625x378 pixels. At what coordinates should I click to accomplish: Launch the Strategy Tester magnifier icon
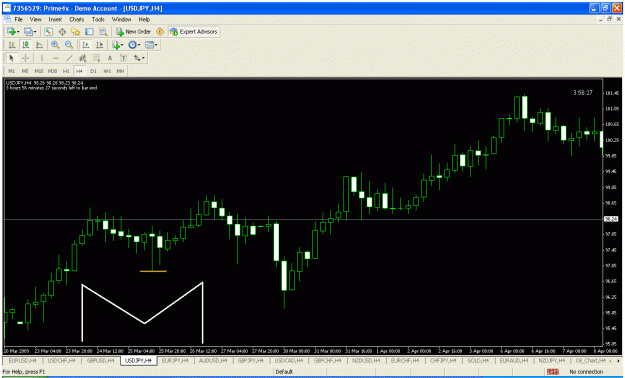[103, 32]
